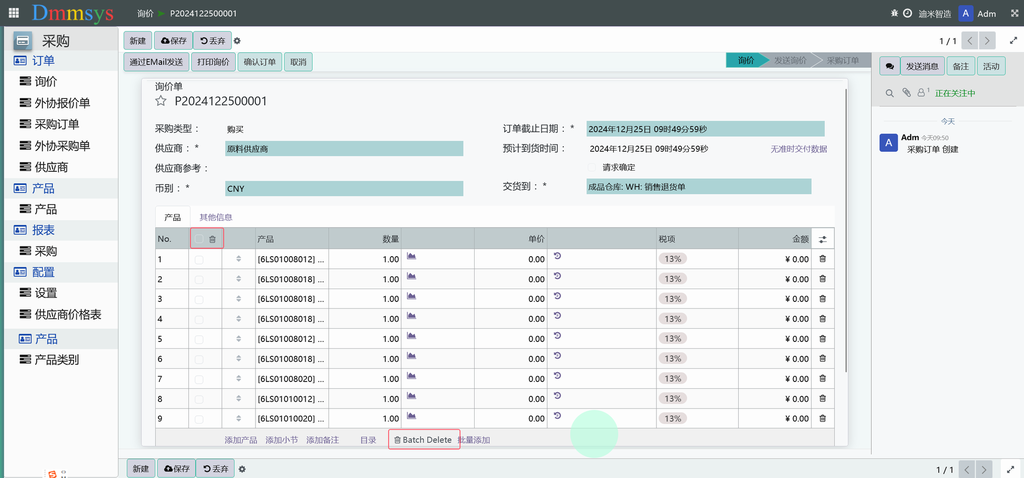The image size is (1024, 478).
Task: Delete row 4 with its trash icon
Action: [x=822, y=319]
